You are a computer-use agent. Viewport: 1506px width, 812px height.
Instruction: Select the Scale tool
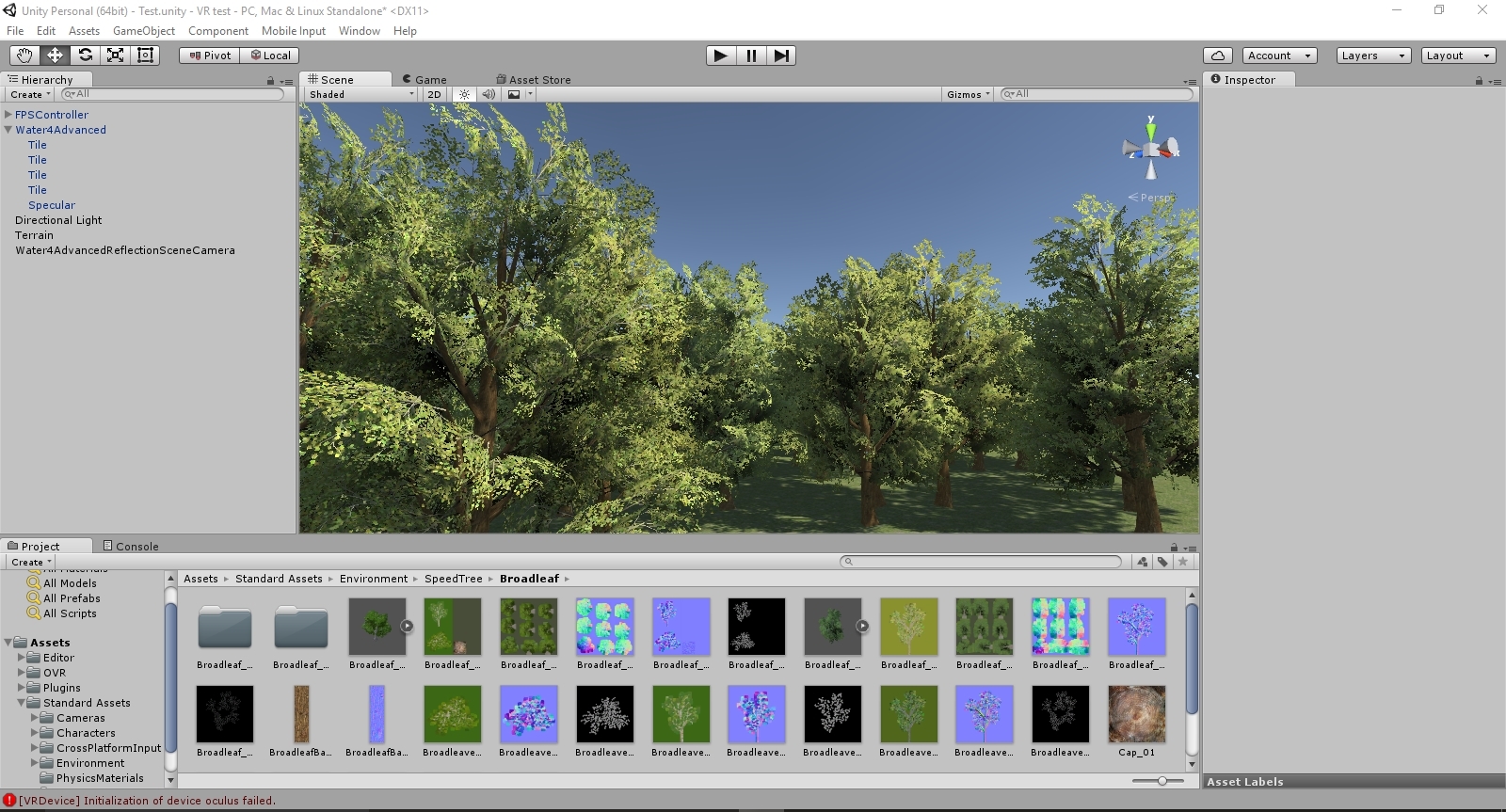click(x=115, y=56)
